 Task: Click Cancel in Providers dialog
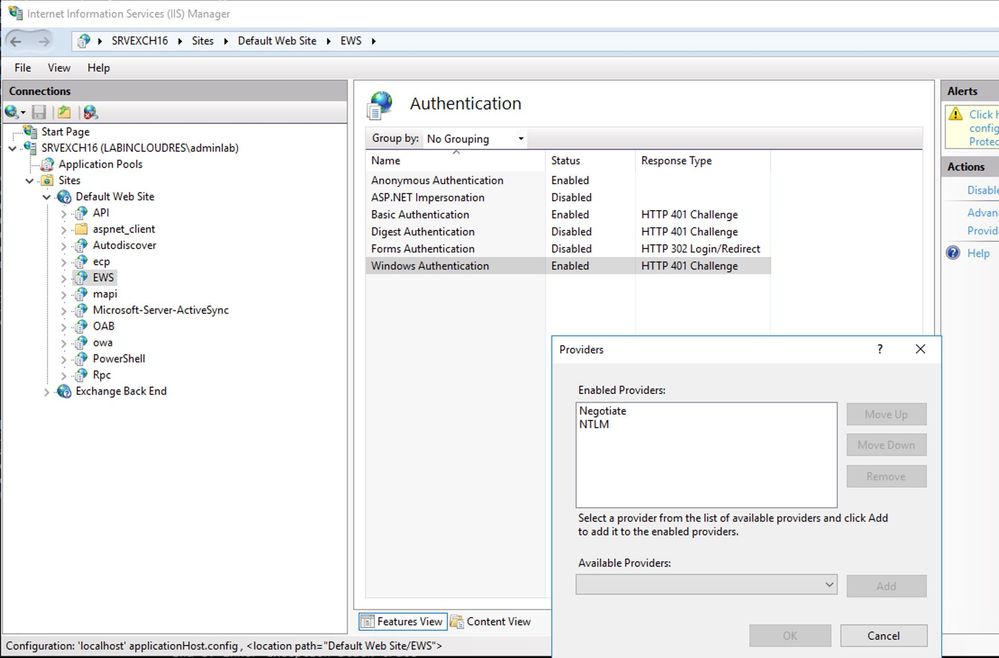884,635
